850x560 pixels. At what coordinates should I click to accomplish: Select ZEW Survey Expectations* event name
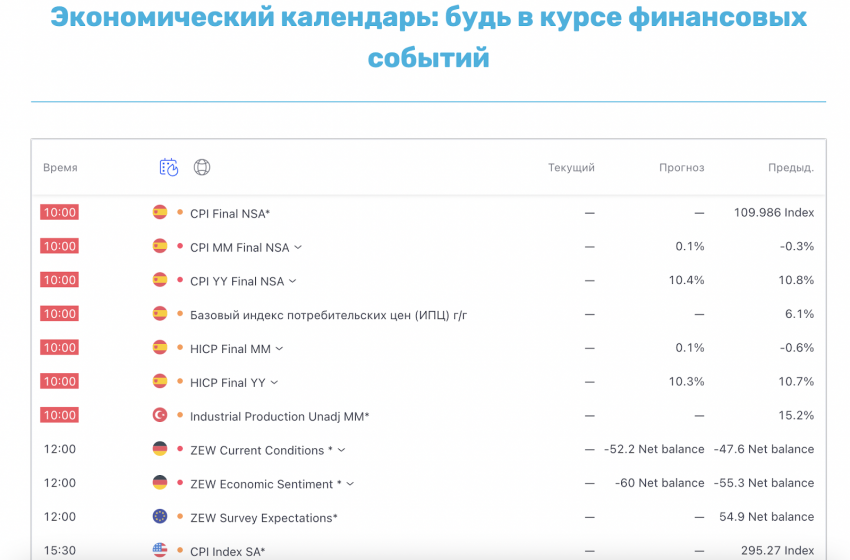click(x=264, y=518)
